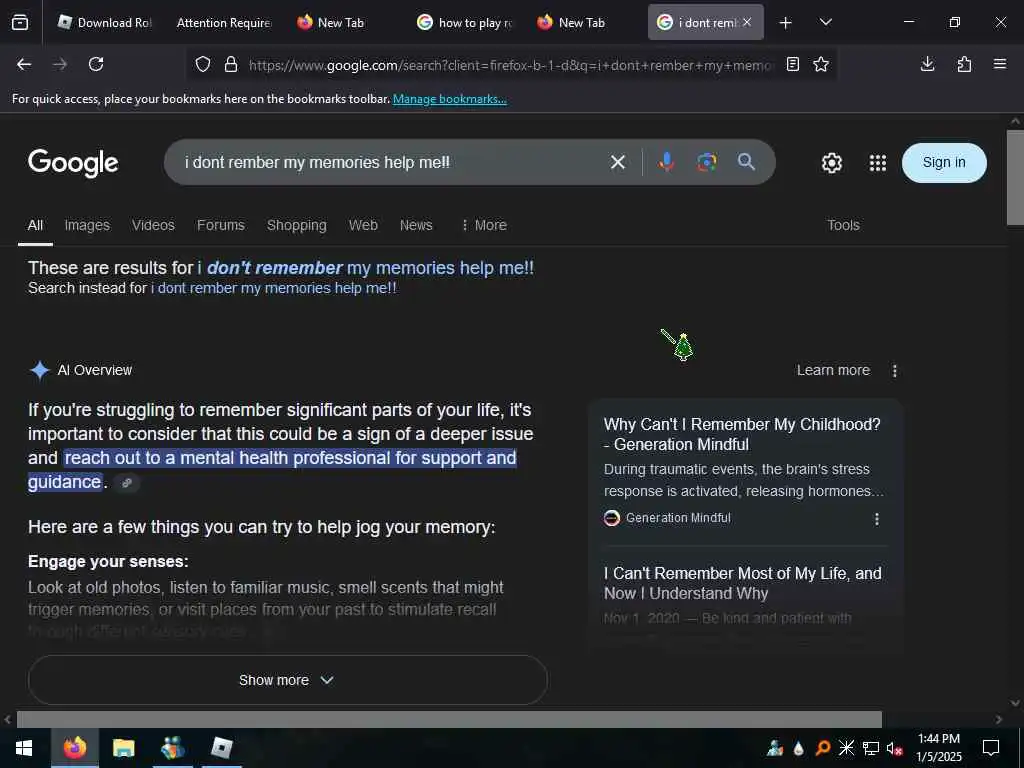Close the 'i dont rem' tab

point(747,22)
